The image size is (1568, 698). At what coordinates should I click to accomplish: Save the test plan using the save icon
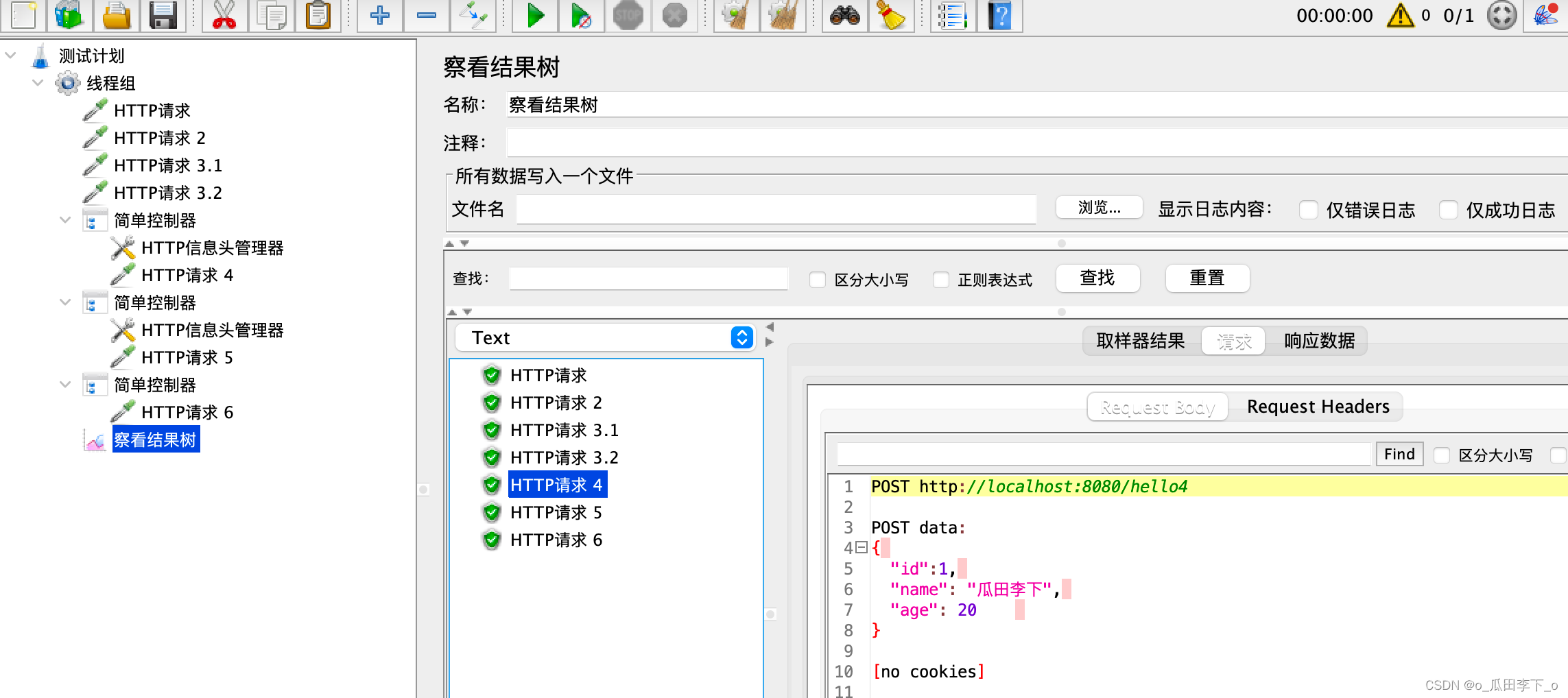(163, 16)
